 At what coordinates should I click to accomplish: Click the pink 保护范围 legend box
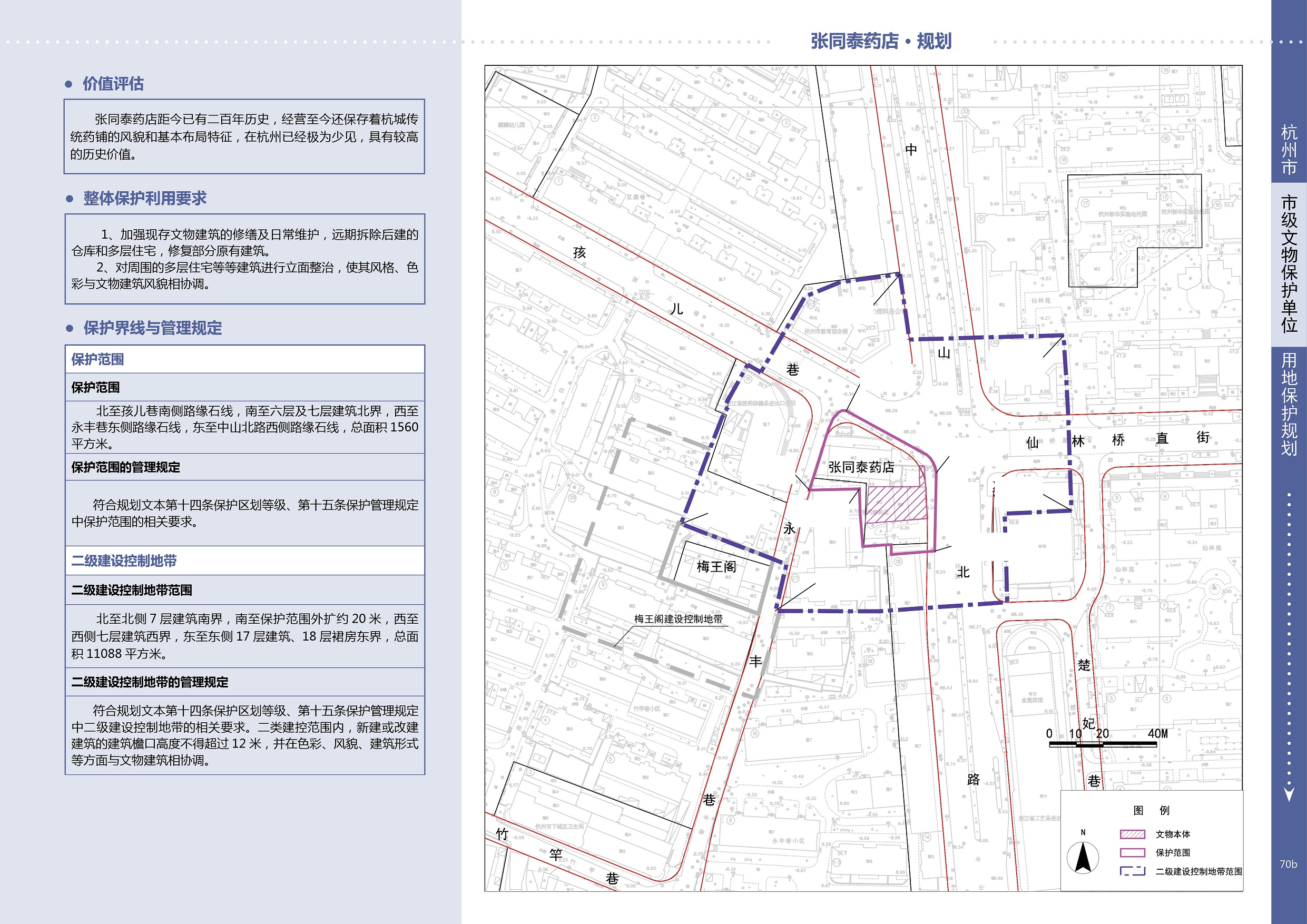click(x=1132, y=852)
